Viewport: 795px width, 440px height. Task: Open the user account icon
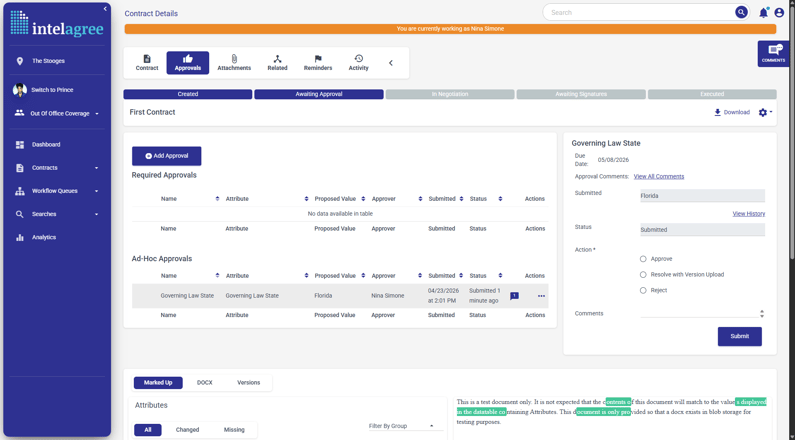pyautogui.click(x=779, y=13)
